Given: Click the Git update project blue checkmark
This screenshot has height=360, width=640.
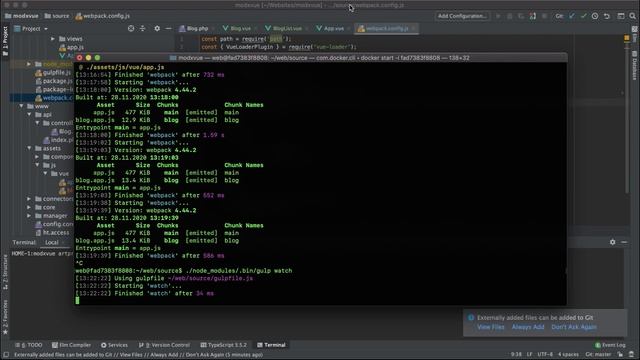Looking at the screenshot, I should (x=572, y=16).
